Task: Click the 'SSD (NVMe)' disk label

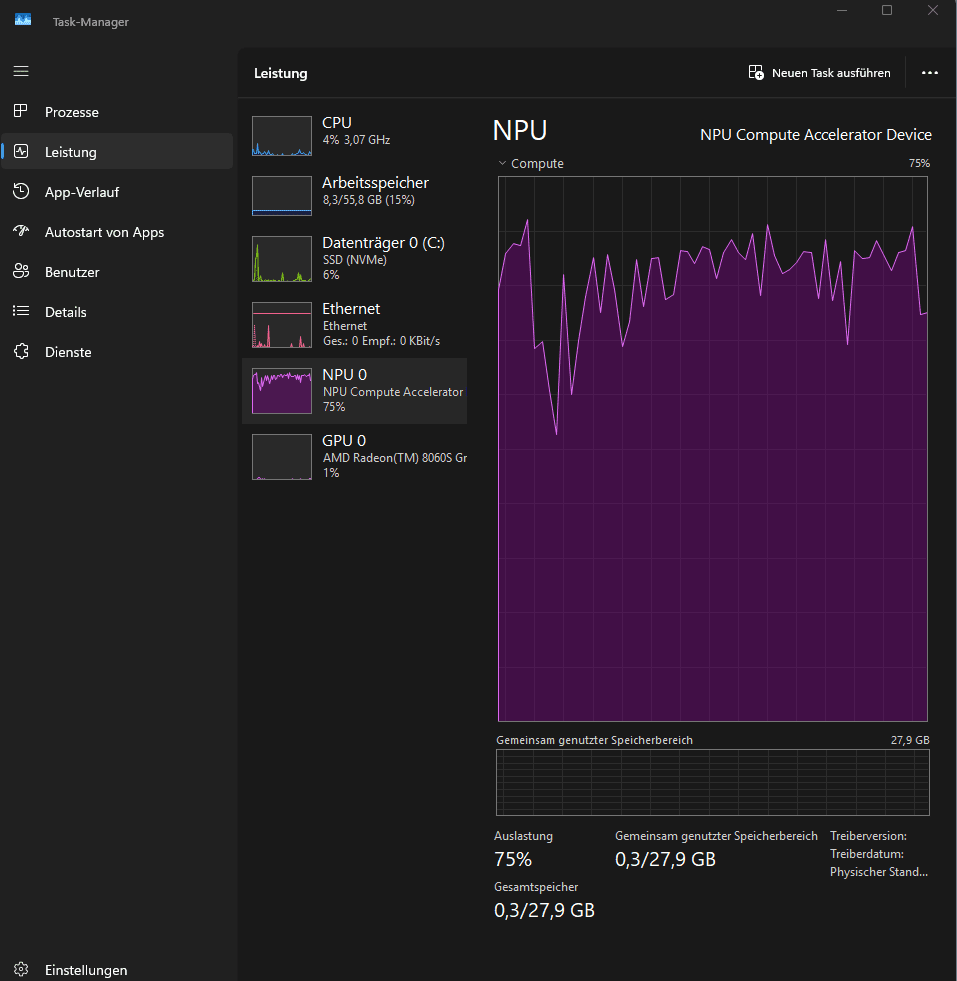Action: [x=355, y=260]
